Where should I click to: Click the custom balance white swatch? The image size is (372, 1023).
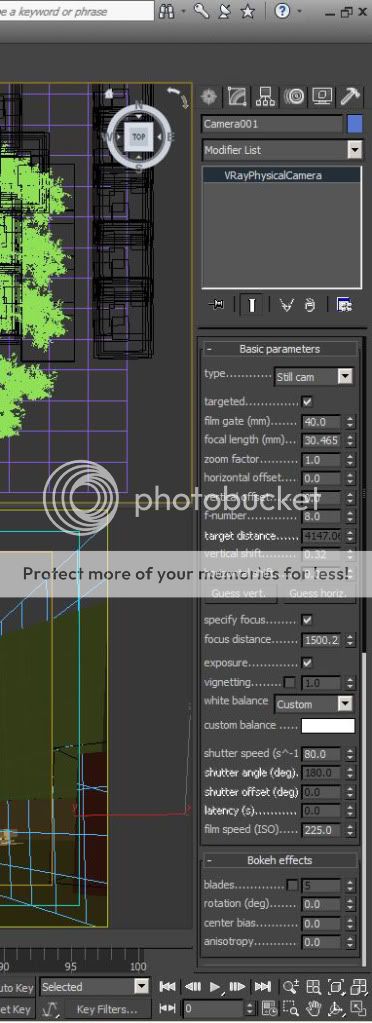pyautogui.click(x=328, y=725)
